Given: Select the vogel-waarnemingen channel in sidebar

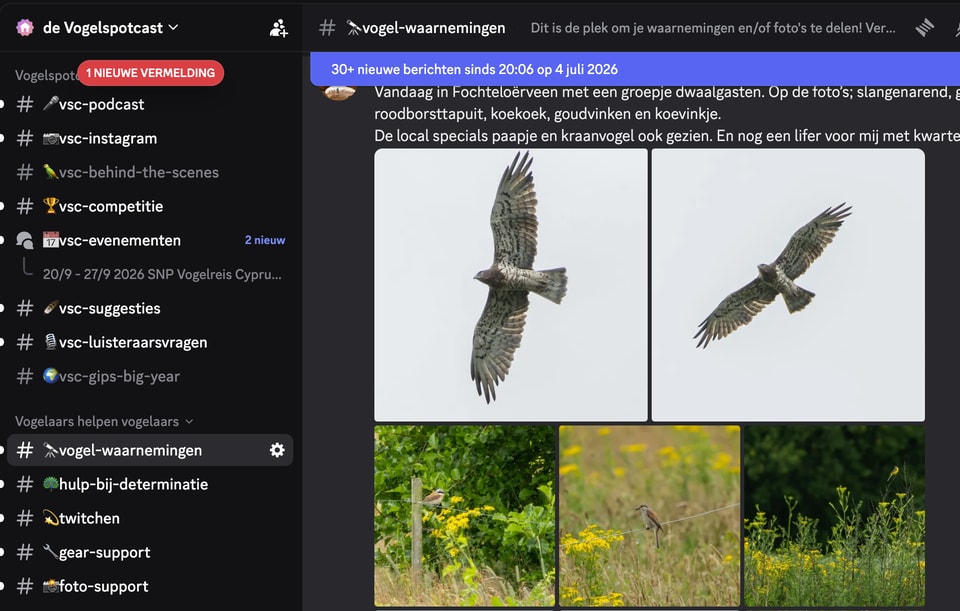Looking at the screenshot, I should (x=150, y=451).
